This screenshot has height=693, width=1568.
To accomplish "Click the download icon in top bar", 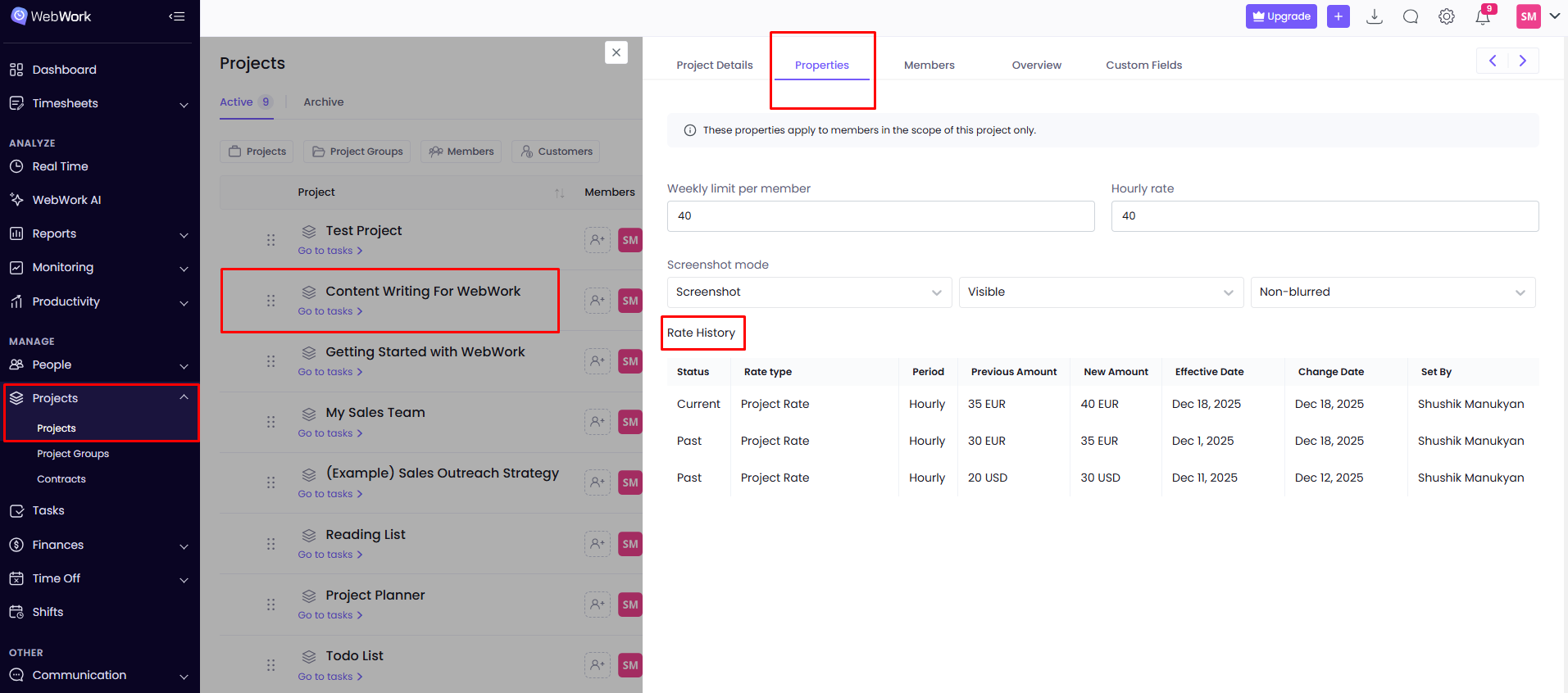I will [x=1375, y=17].
